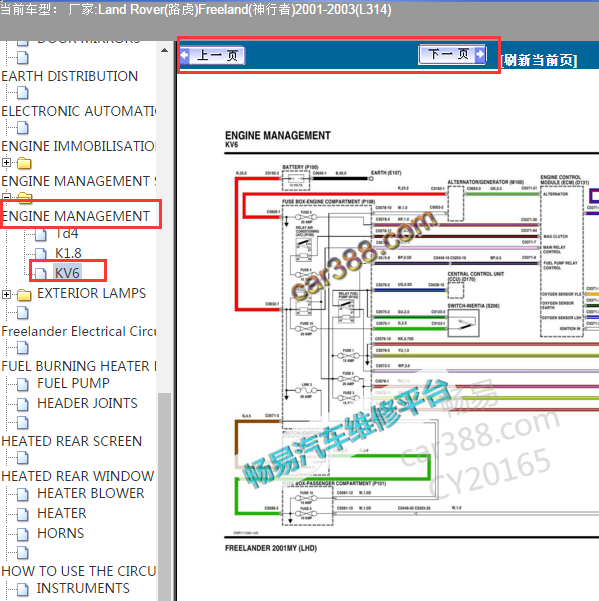The width and height of the screenshot is (599, 601).
Task: Click the HEADER JOINTS page icon
Action: [23, 404]
